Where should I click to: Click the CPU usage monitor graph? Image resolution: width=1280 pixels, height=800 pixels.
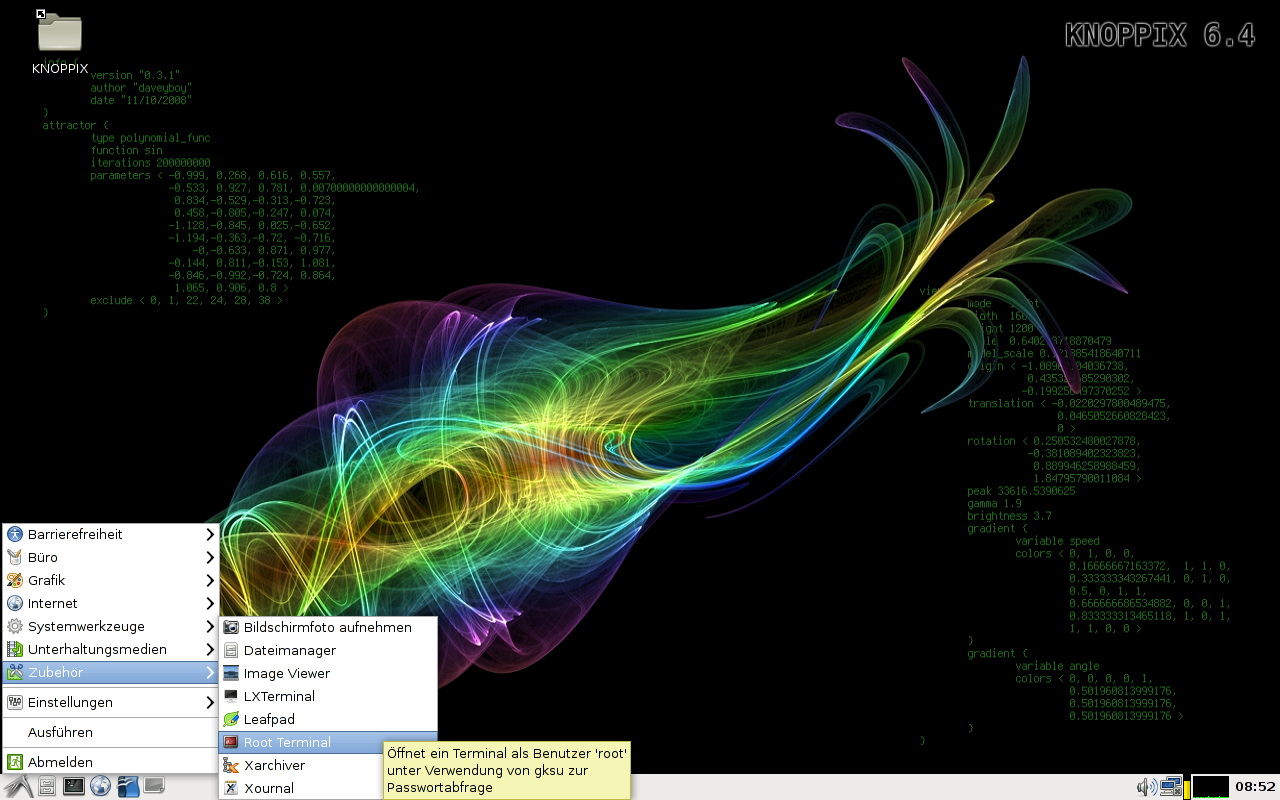pyautogui.click(x=1210, y=787)
